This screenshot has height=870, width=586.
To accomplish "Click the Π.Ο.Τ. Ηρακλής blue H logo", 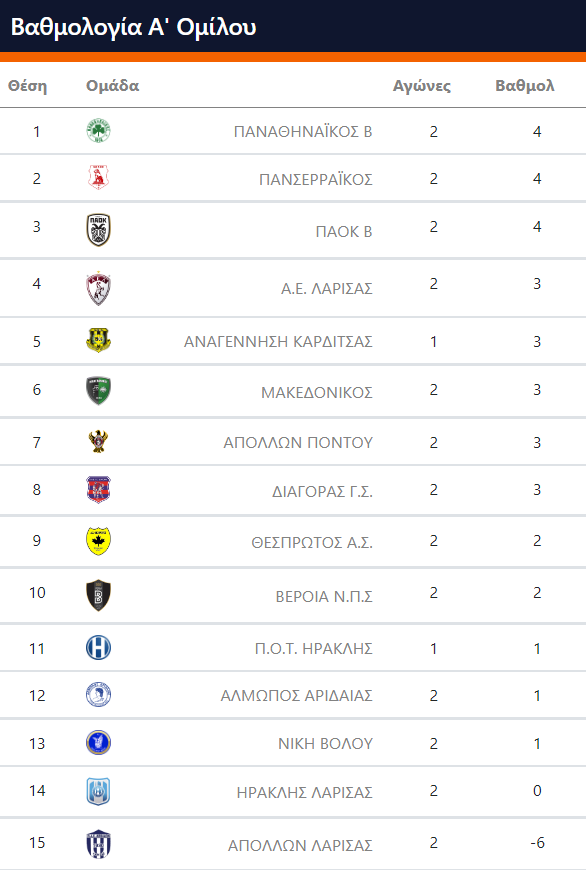I will tap(99, 648).
